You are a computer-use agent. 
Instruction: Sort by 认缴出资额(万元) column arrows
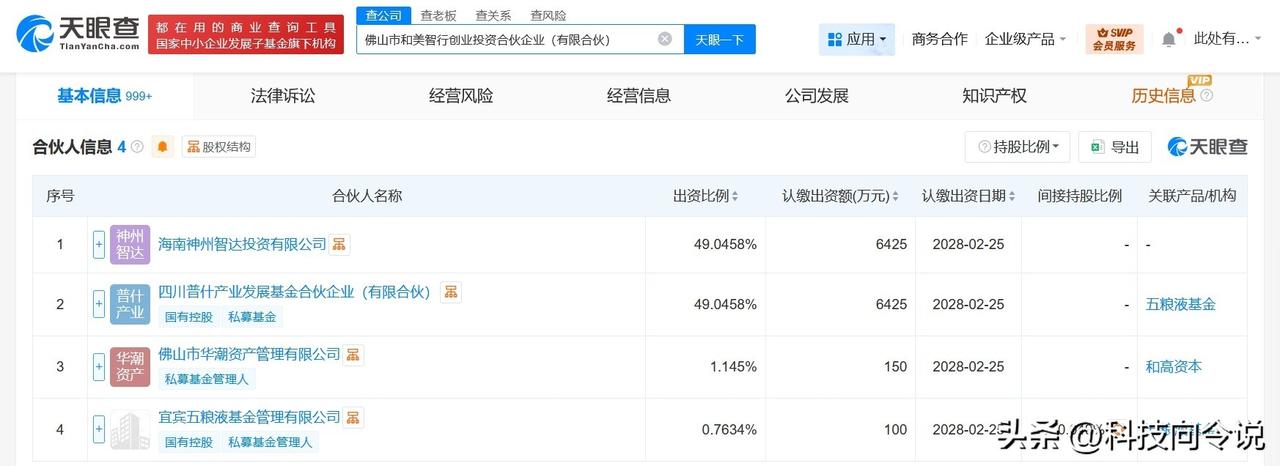coord(895,196)
